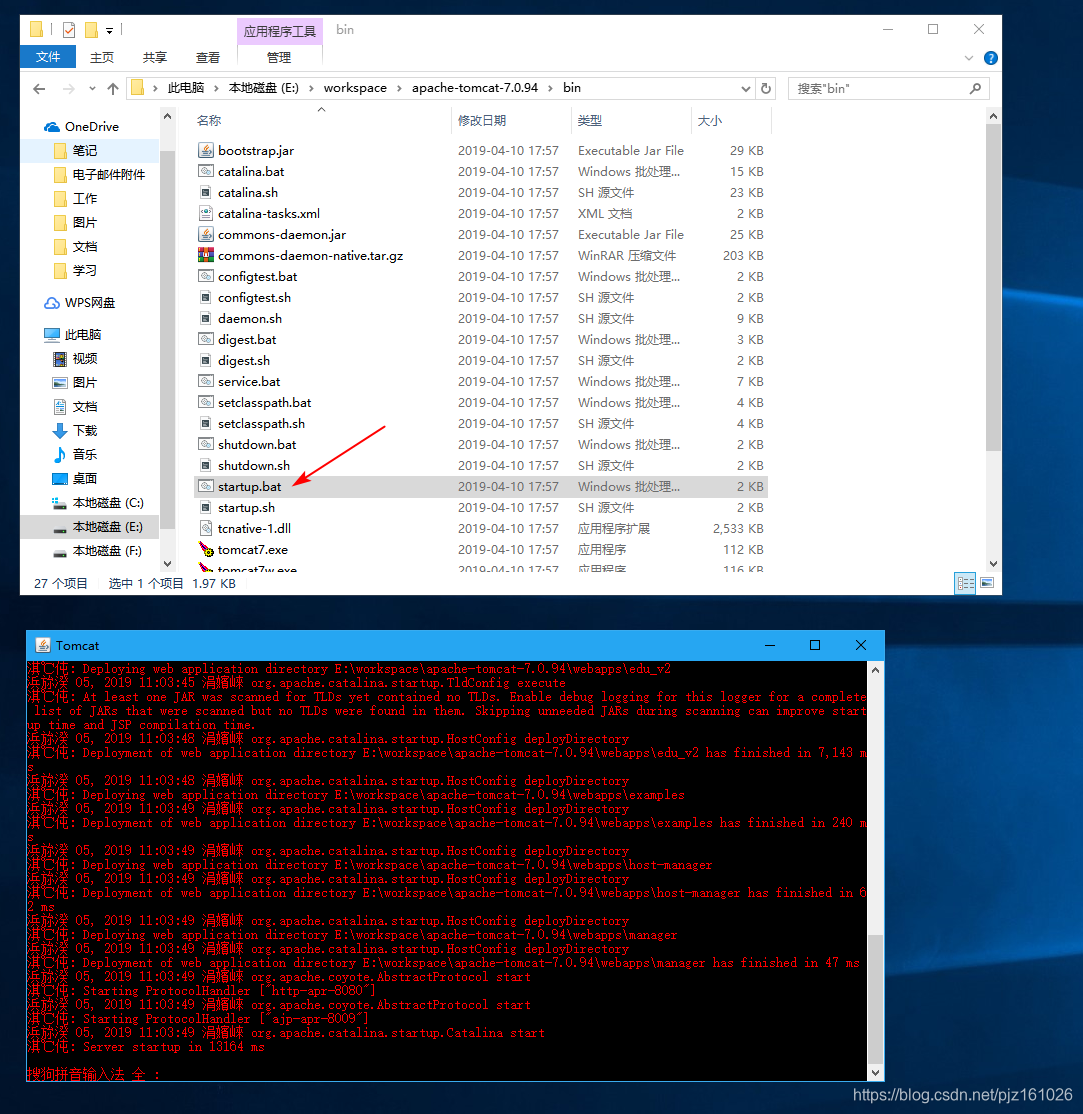
Task: Expand the chevron after 本地磁盘 (E:) in breadcrumb
Action: (311, 88)
